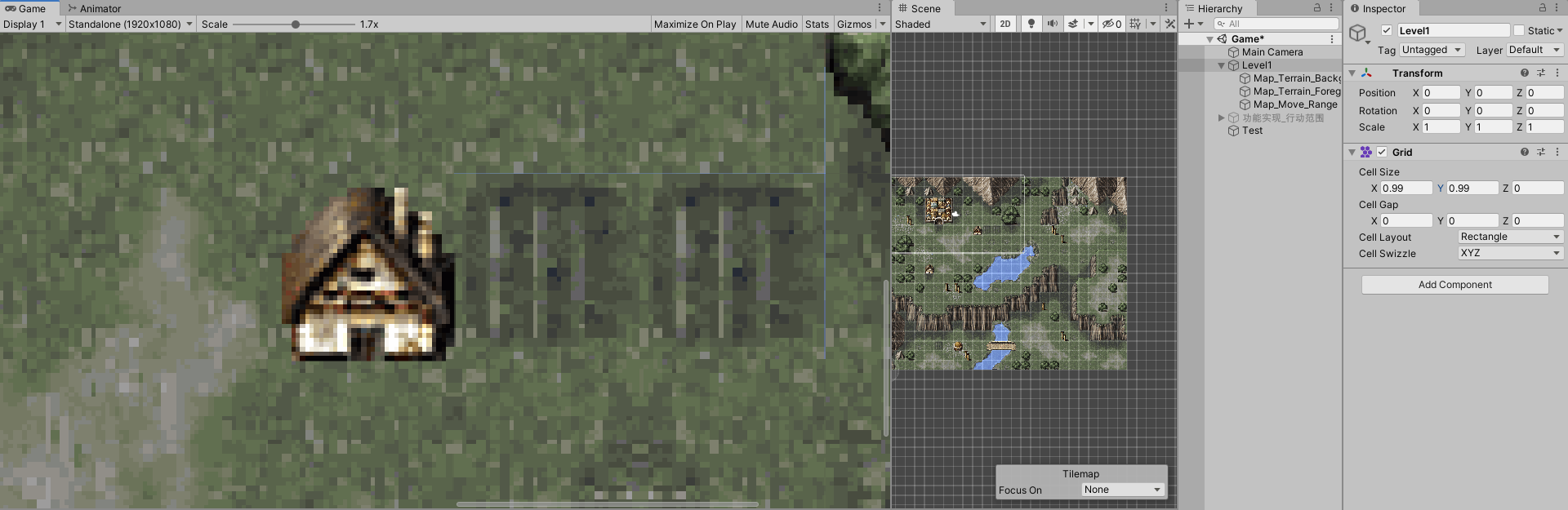Collapse the Level1 hierarchy node
Viewport: 1568px width, 510px height.
coord(1222,65)
